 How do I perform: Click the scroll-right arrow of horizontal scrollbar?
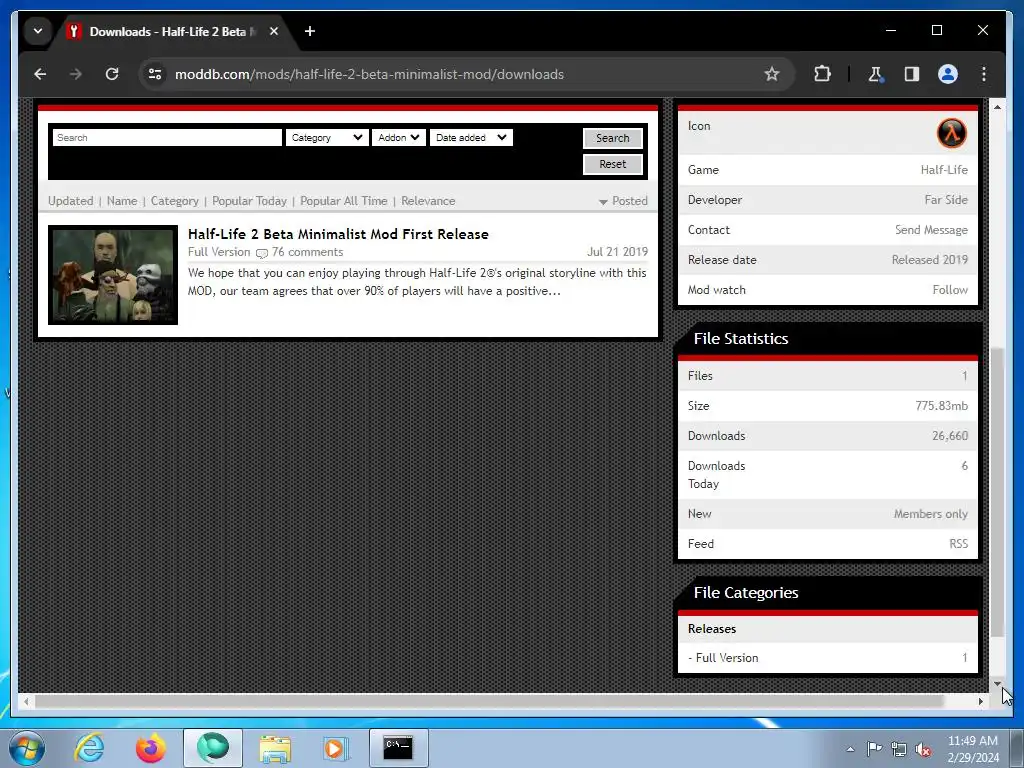point(980,701)
